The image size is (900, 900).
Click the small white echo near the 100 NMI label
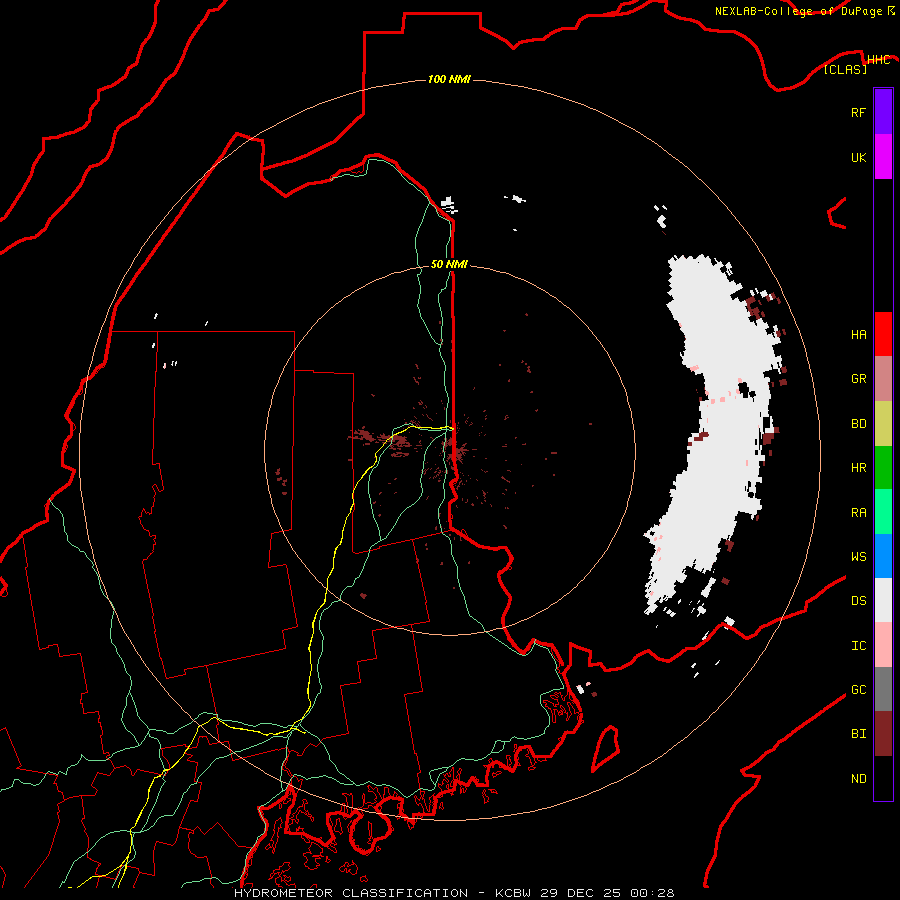(x=448, y=205)
